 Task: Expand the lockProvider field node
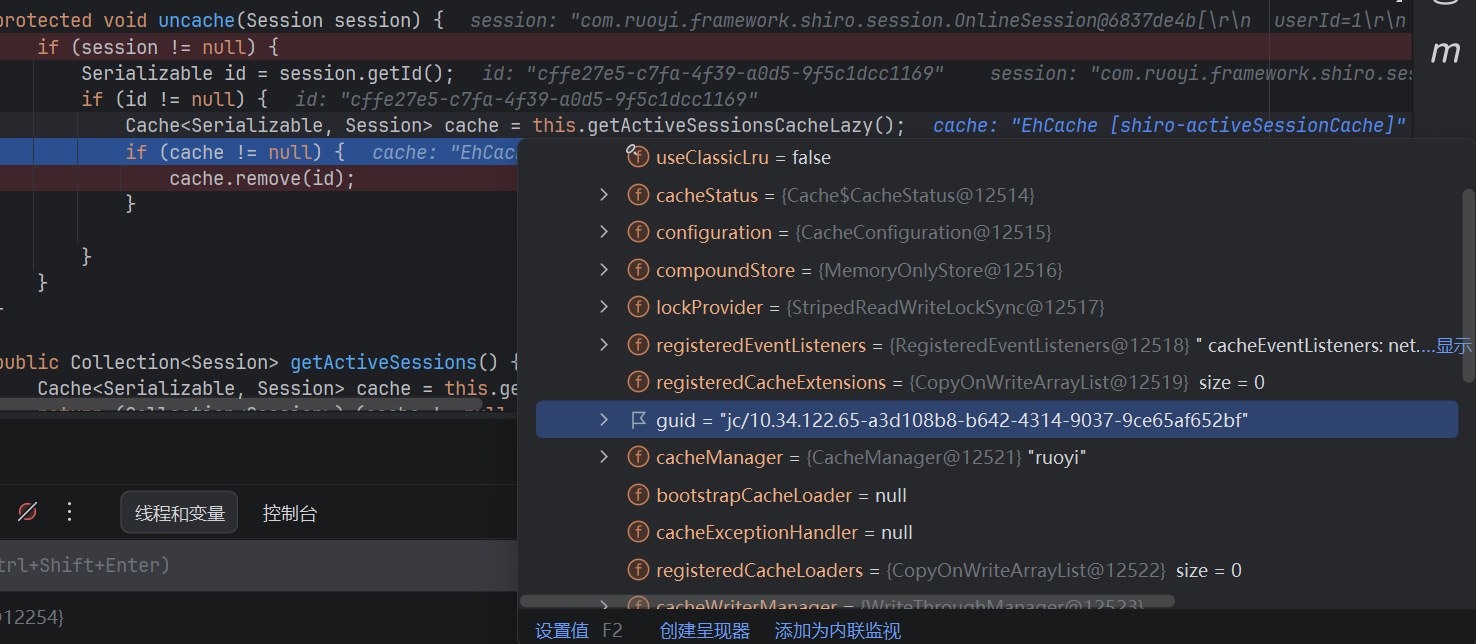(604, 307)
